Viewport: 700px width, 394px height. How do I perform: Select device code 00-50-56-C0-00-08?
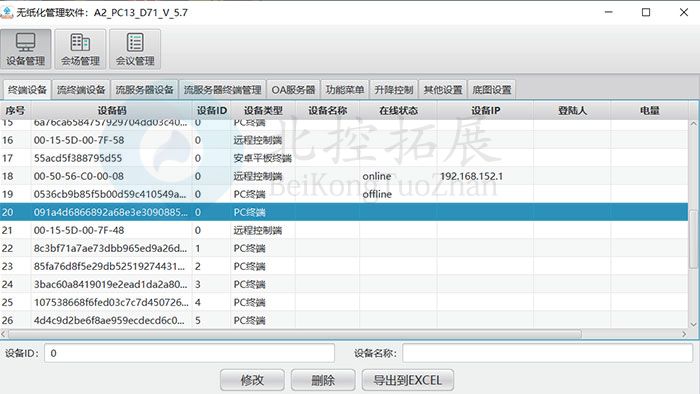click(79, 176)
